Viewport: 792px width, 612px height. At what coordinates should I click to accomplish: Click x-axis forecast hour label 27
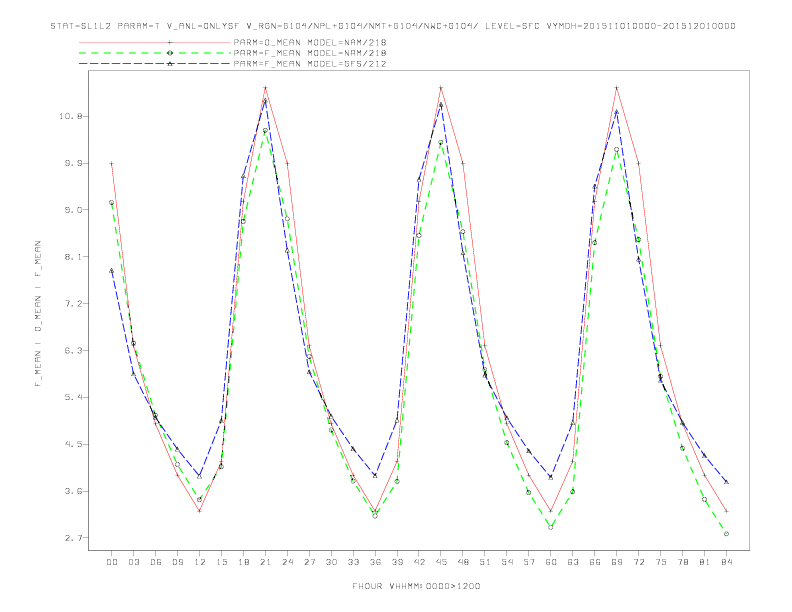(309, 562)
